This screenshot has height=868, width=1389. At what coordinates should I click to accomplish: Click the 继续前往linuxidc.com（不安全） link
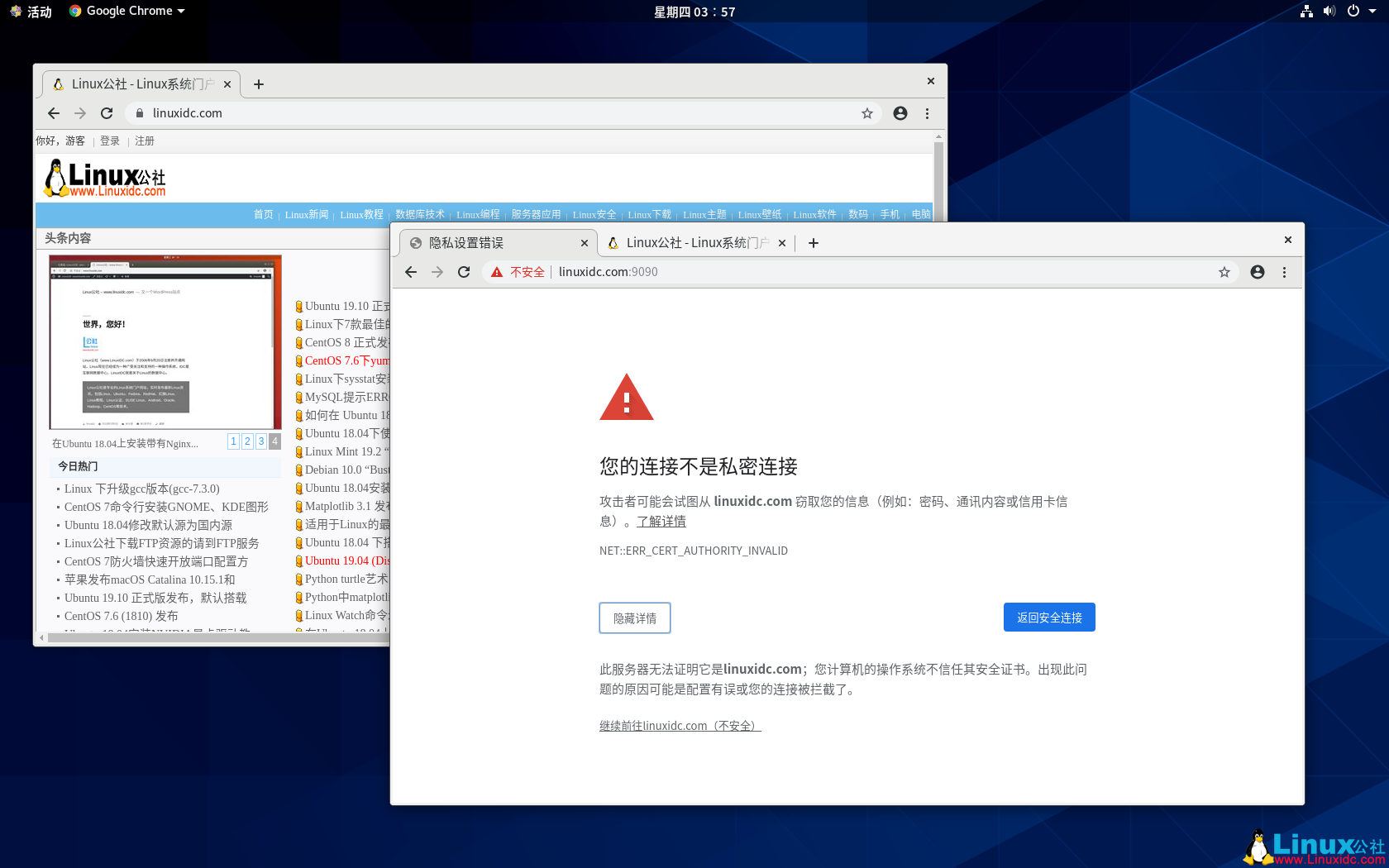[x=680, y=725]
